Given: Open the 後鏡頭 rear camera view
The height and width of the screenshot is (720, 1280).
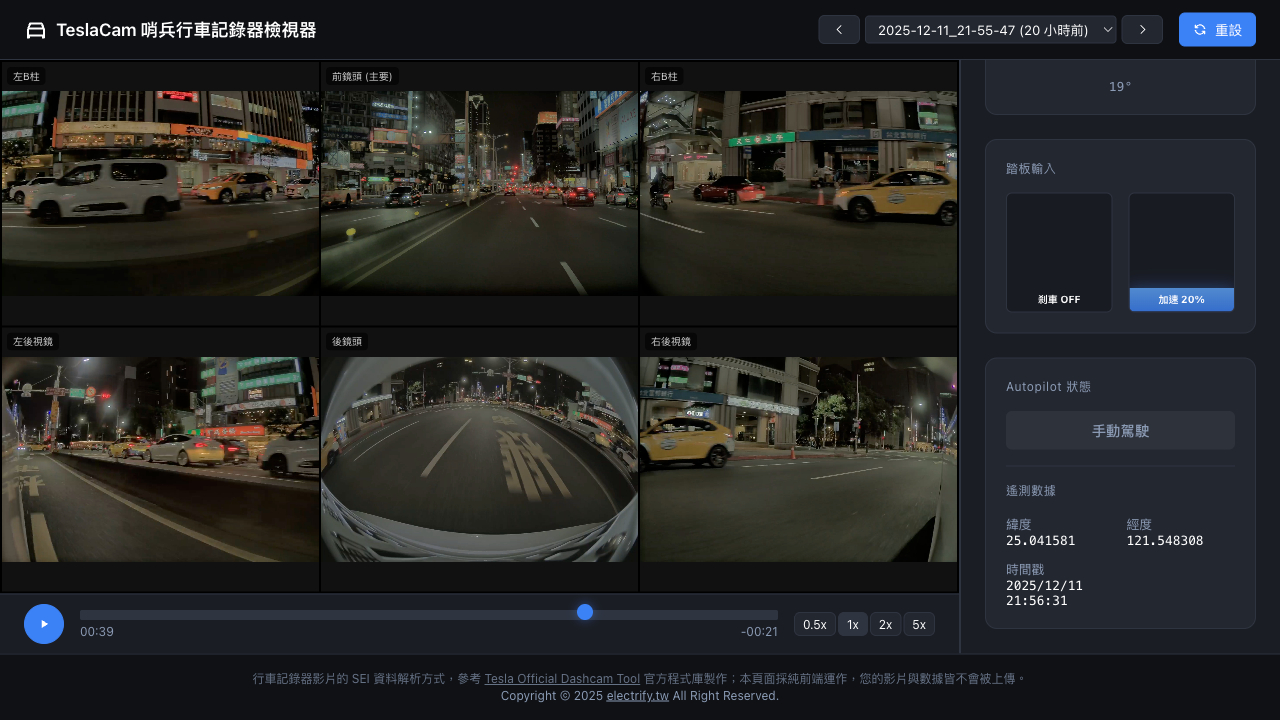Looking at the screenshot, I should pyautogui.click(x=479, y=459).
